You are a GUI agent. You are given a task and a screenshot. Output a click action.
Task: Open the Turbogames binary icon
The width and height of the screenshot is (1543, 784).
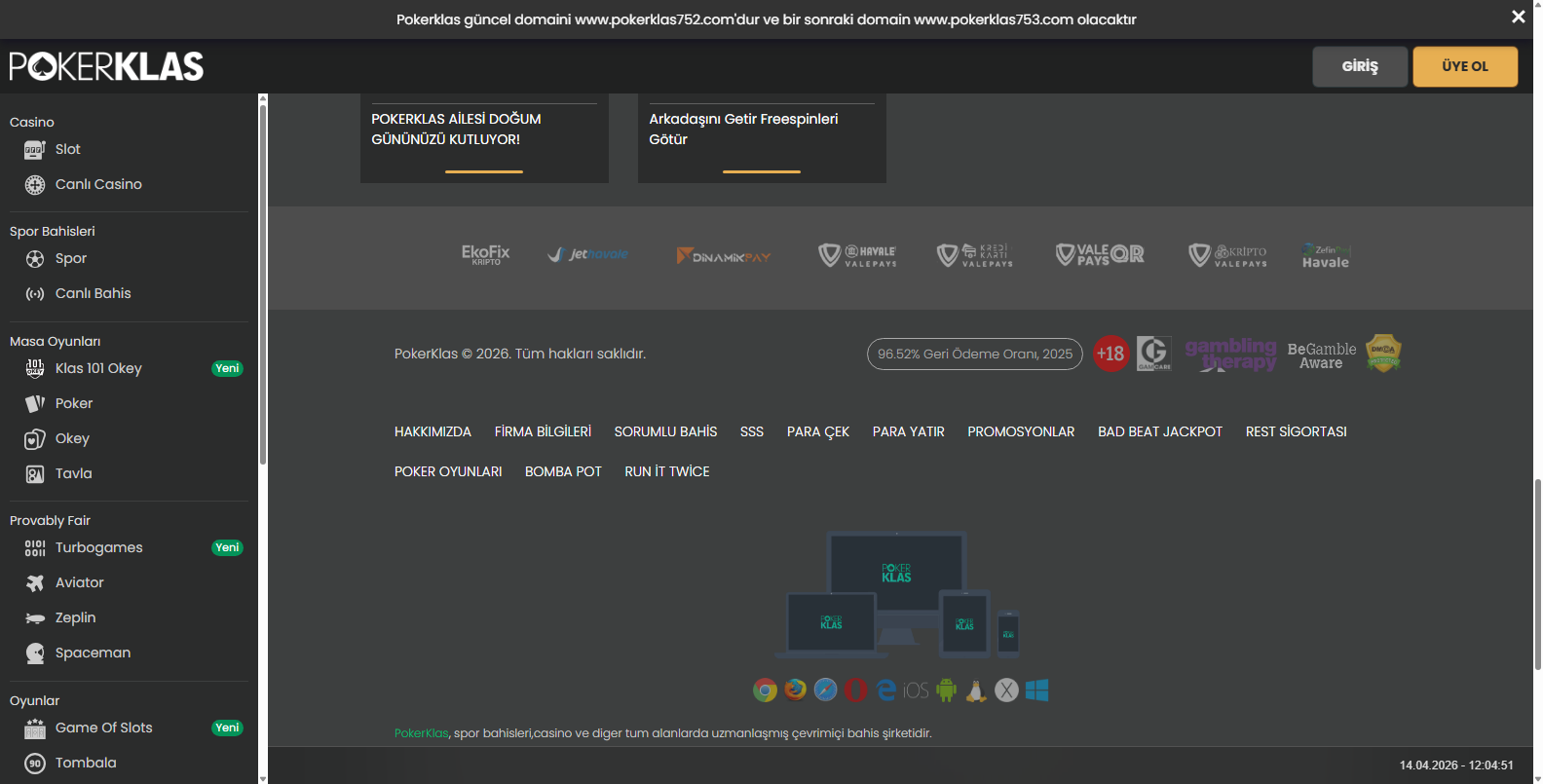(x=35, y=547)
